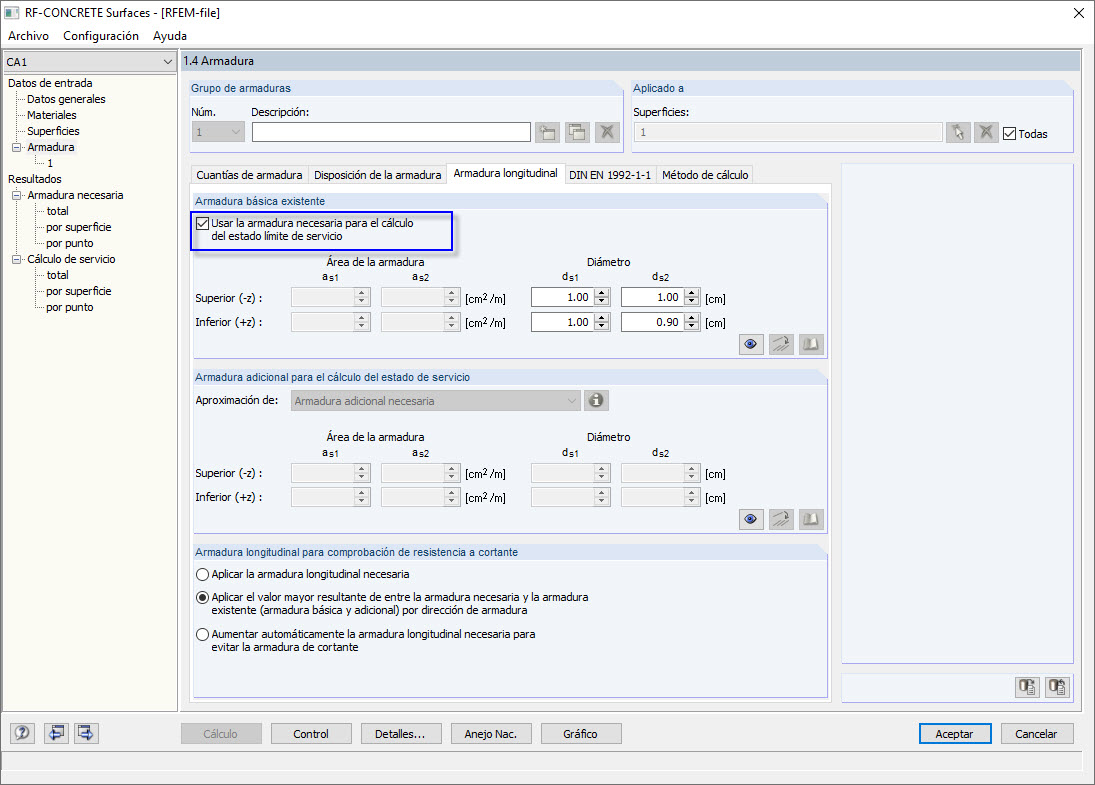Select Datos generales tree item

click(x=66, y=99)
